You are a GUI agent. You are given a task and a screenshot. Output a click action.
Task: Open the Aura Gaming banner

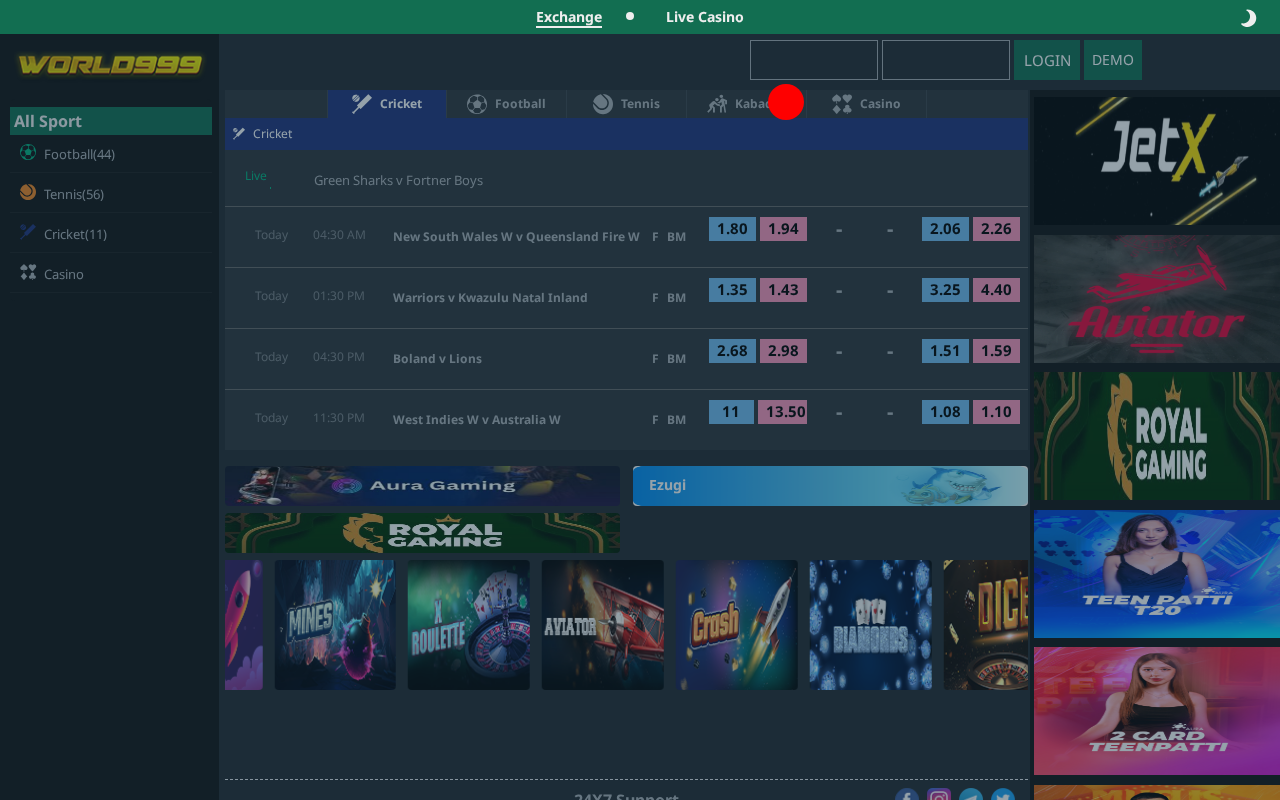click(422, 486)
